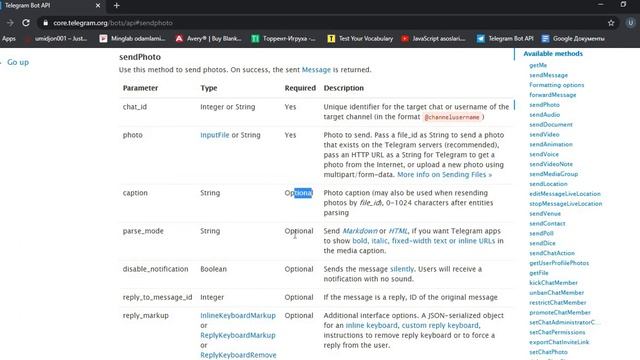This screenshot has width=640, height=360.
Task: Follow the silently link
Action: (402, 269)
